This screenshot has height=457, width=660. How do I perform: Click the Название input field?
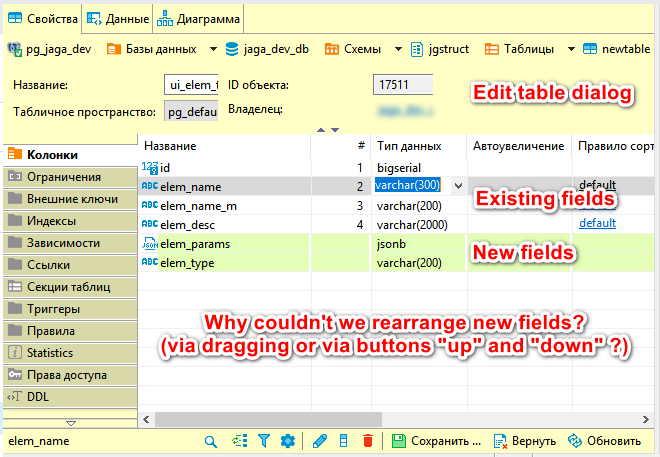191,85
